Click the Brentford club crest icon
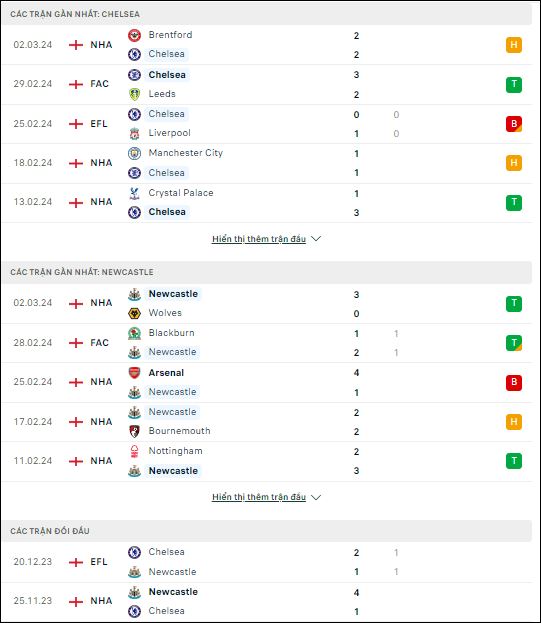The image size is (541, 623). [x=134, y=35]
